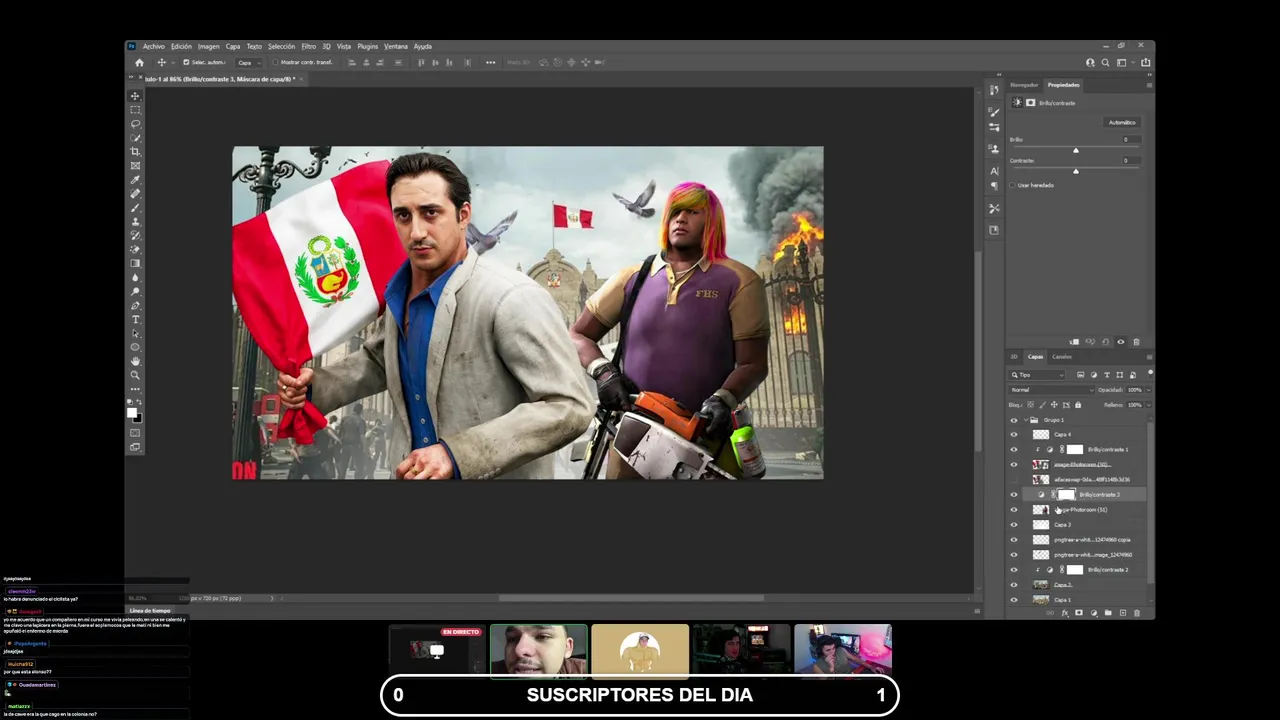Screen dimensions: 1280x720
Task: Hide the Brillo/contraste 1 layer
Action: 1013,450
